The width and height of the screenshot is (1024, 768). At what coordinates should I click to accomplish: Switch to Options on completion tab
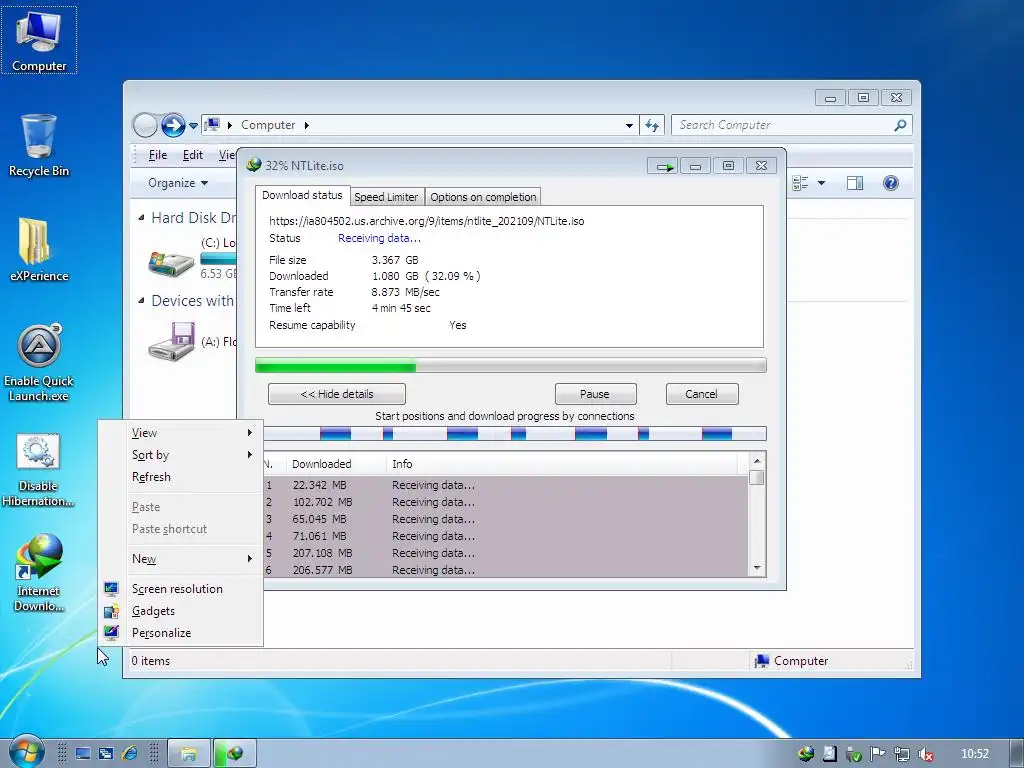(x=483, y=197)
